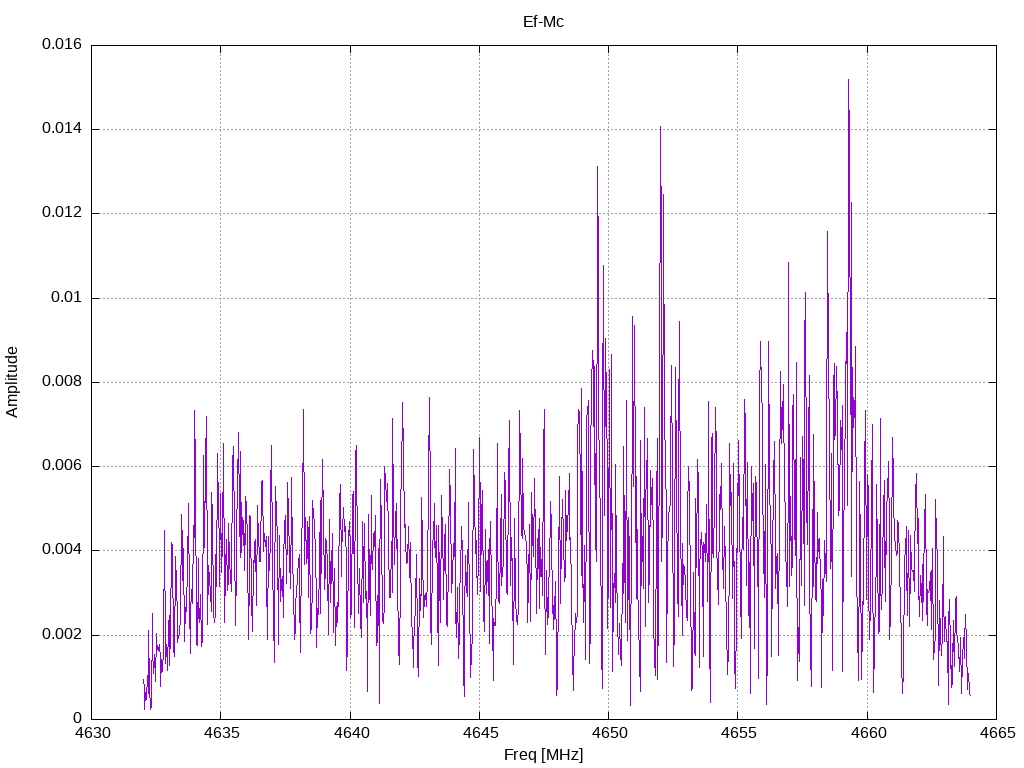Click the y-axis tick value 0.008
The image size is (1024, 768).
point(62,382)
